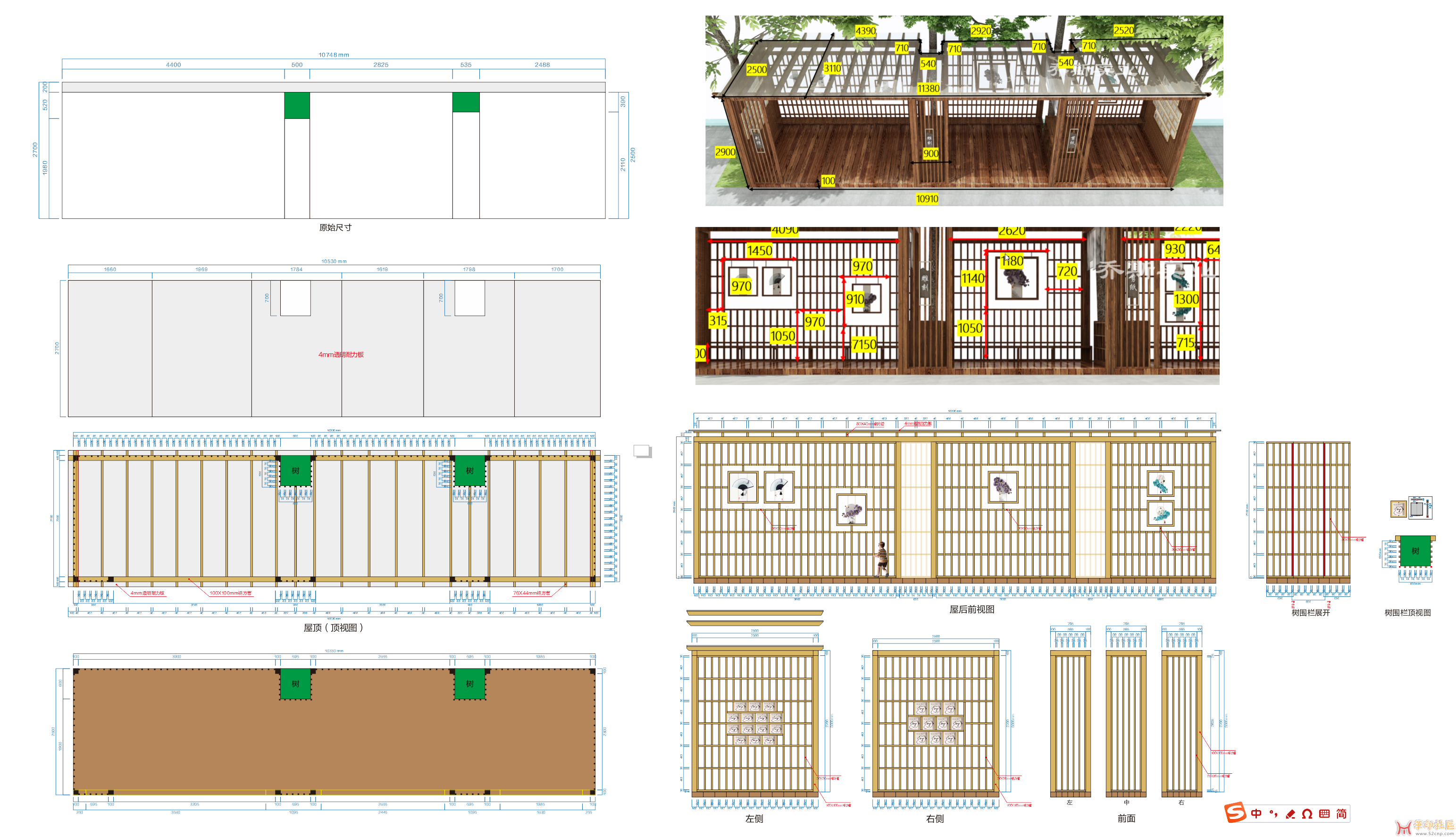Click the 原始尺寸 caption
The height and width of the screenshot is (837, 1456).
point(335,227)
